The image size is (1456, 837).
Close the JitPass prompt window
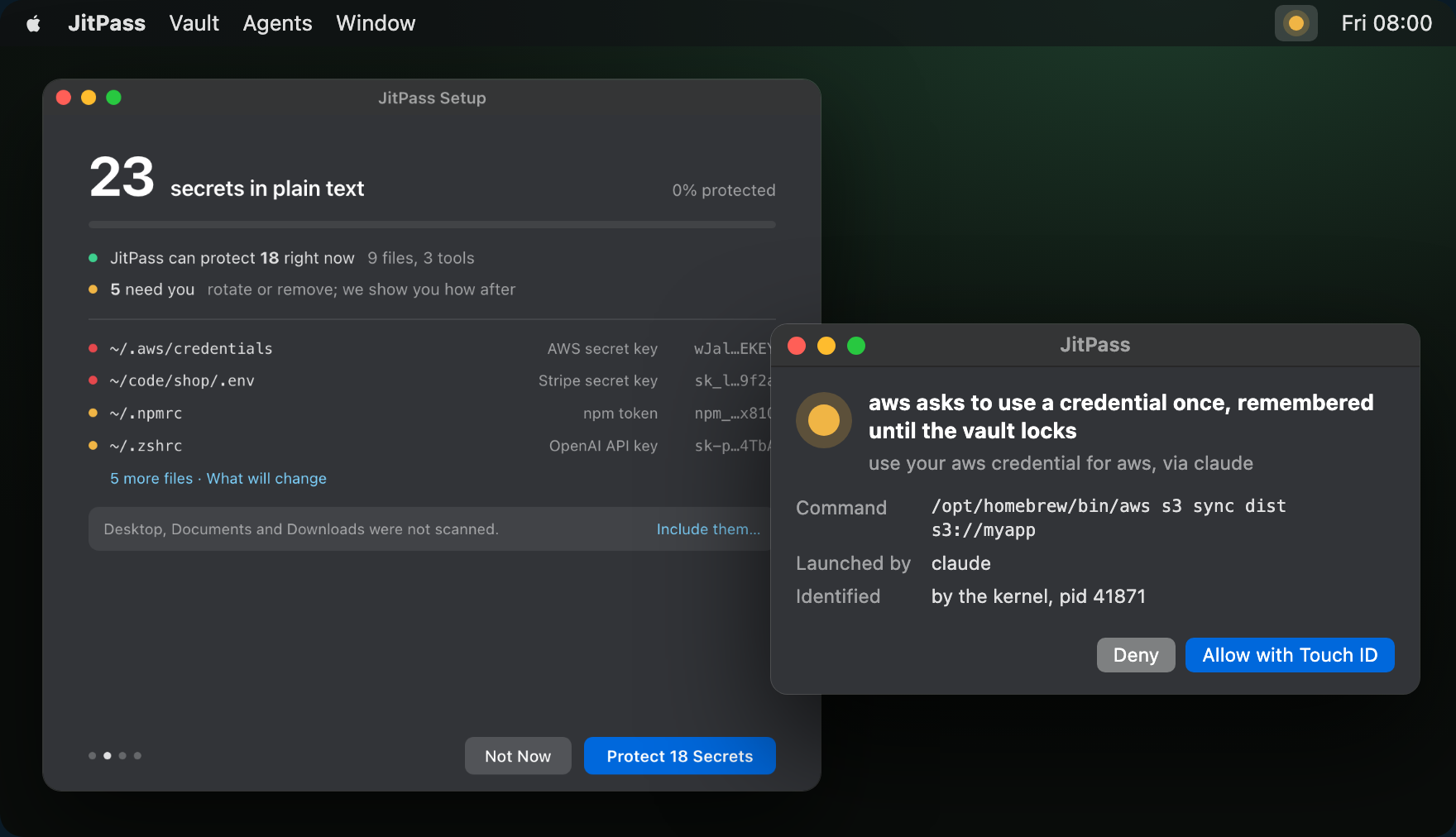pyautogui.click(x=797, y=346)
